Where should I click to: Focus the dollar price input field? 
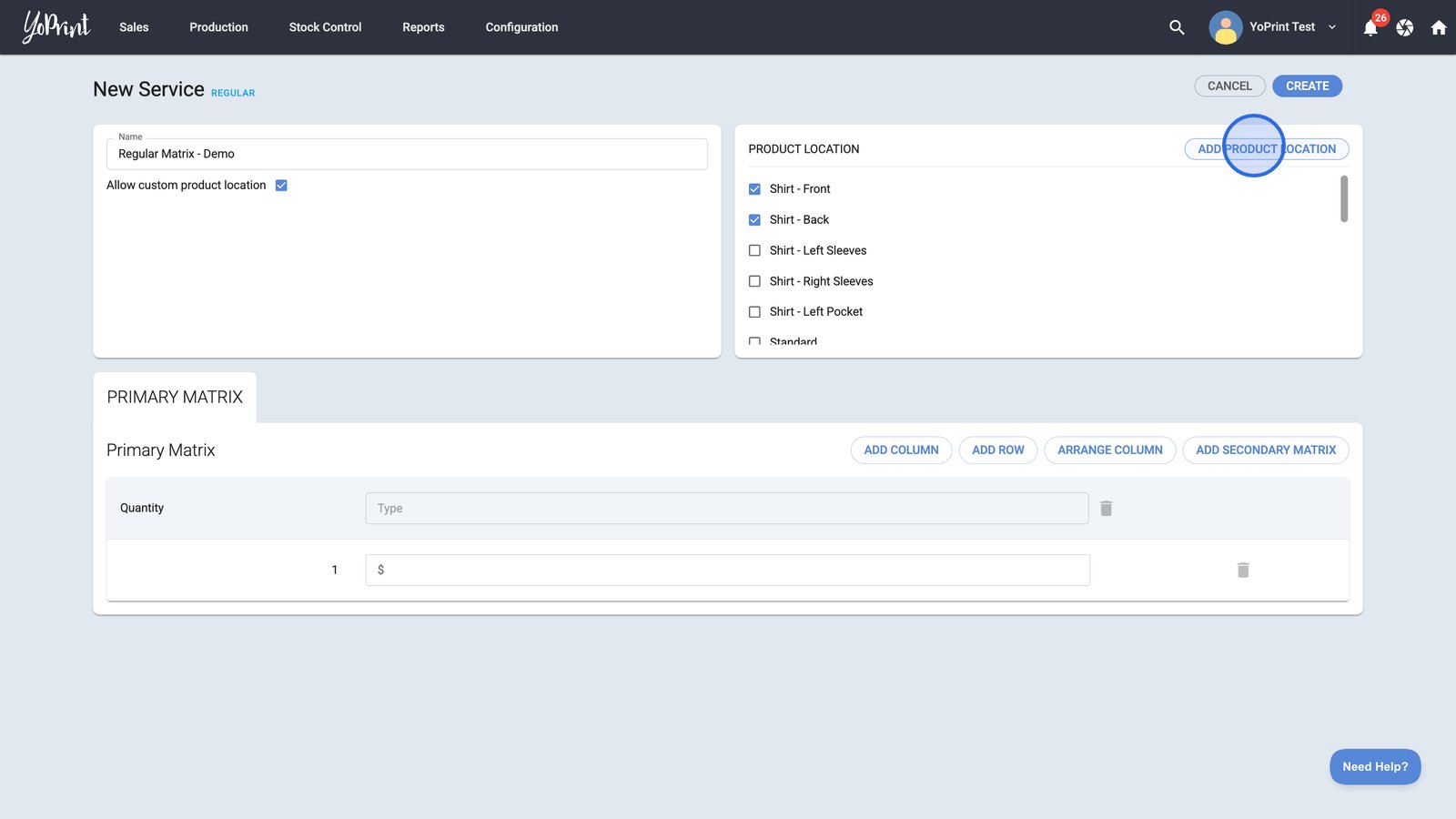pyautogui.click(x=728, y=571)
